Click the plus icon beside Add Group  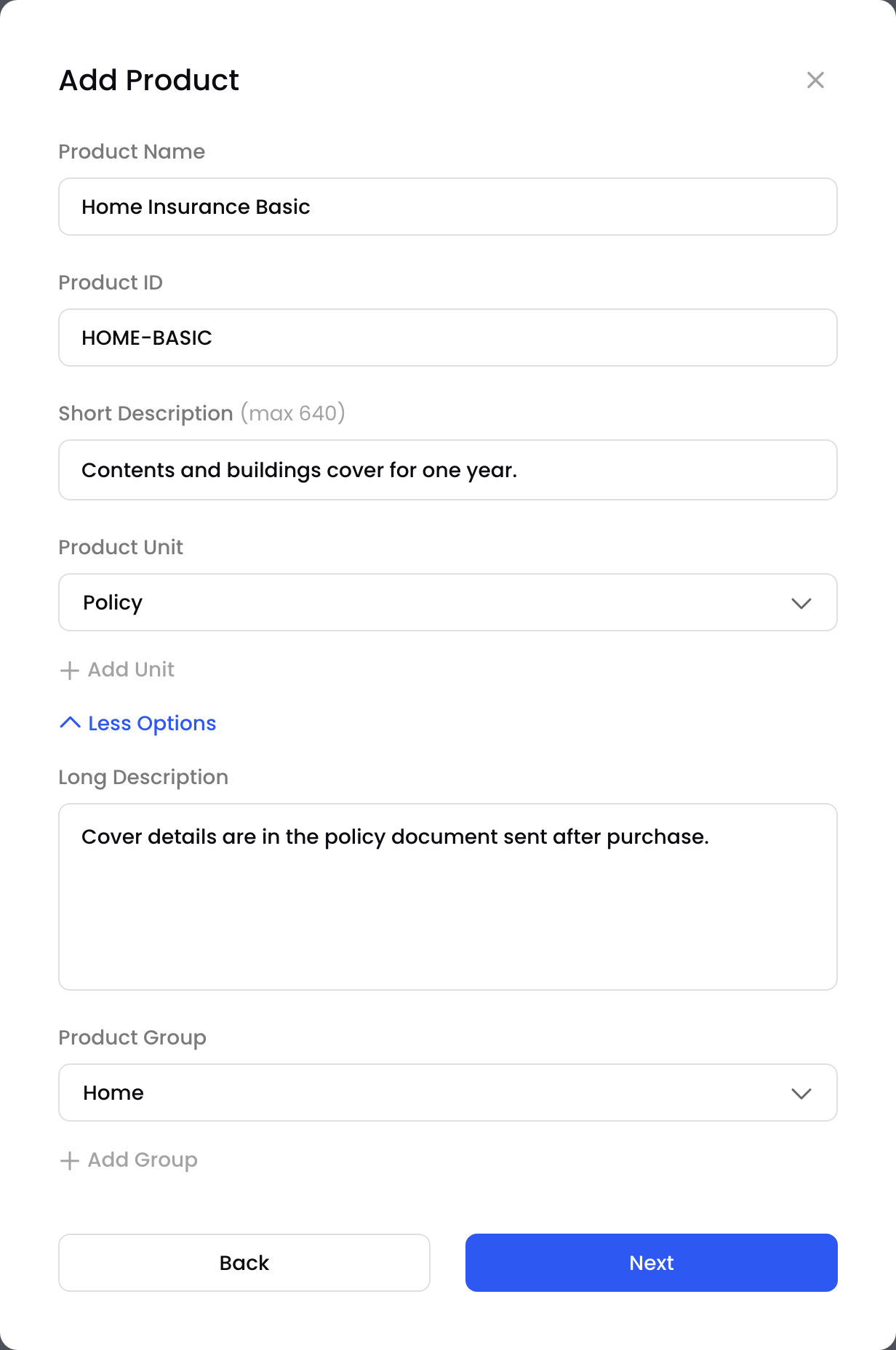(69, 1160)
